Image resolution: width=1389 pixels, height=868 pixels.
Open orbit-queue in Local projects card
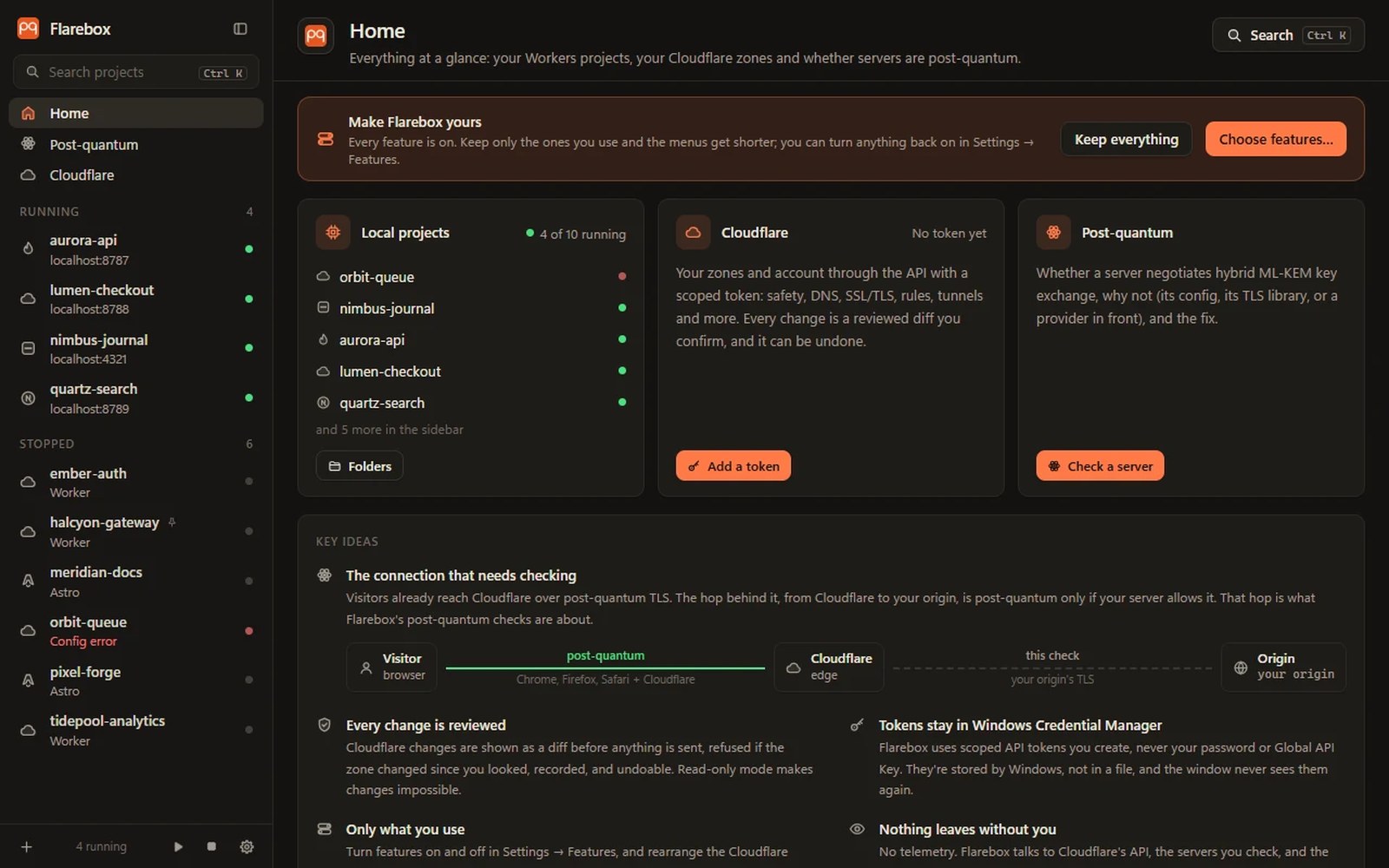471,277
